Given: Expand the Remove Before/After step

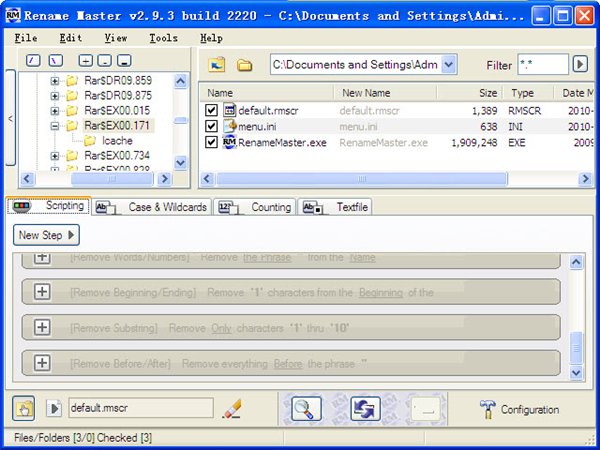Looking at the screenshot, I should tap(42, 362).
